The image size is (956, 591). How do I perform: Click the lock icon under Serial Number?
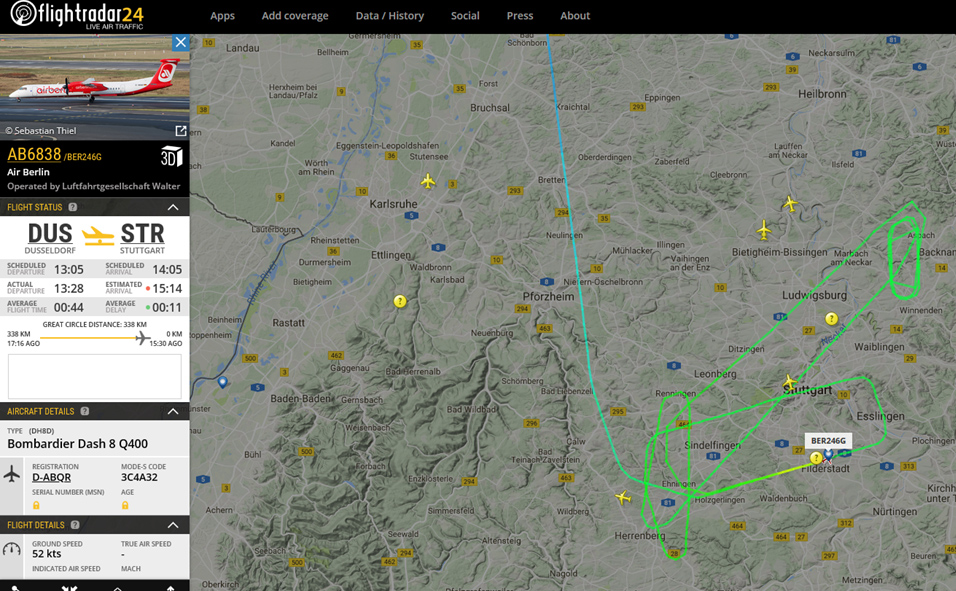click(36, 505)
